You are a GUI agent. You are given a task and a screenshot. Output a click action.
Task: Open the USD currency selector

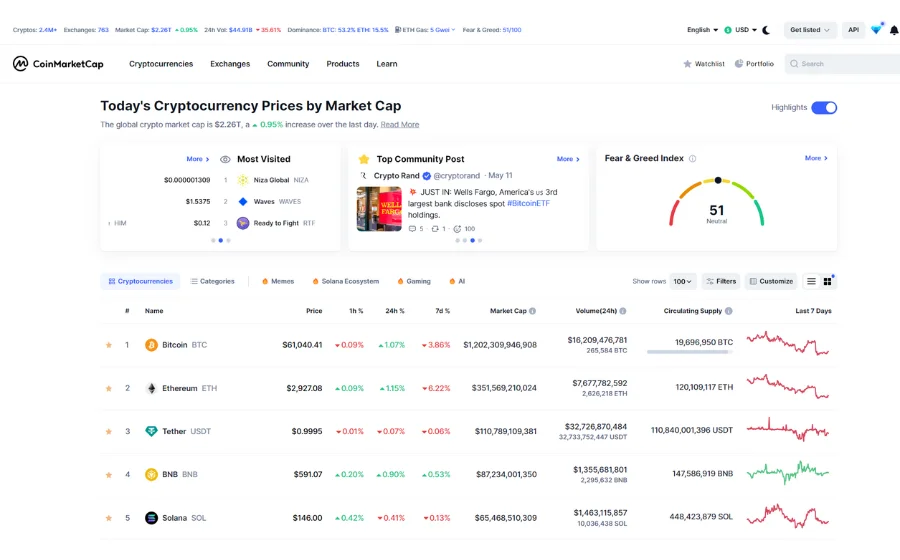click(x=740, y=30)
